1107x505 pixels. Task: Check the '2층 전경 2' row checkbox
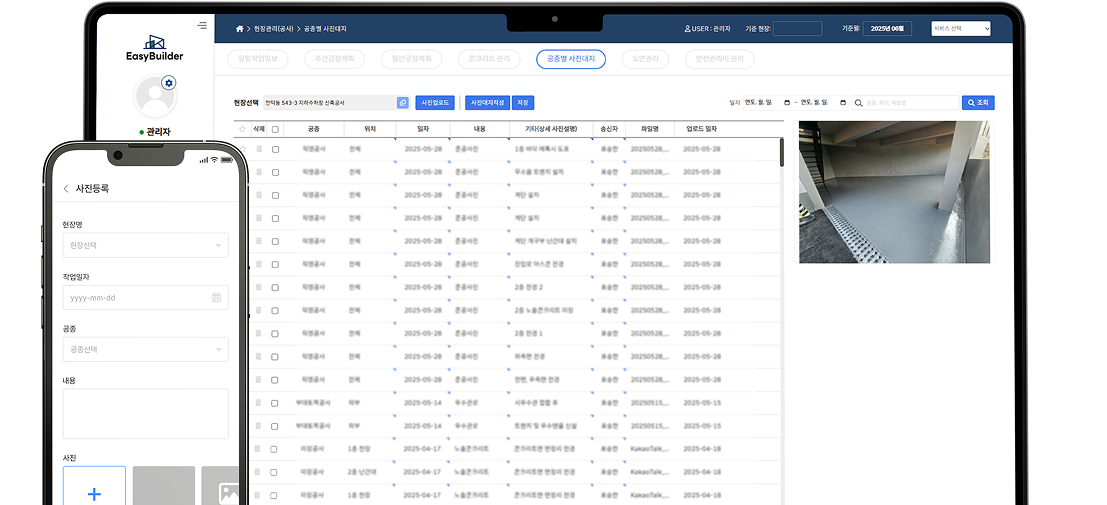tap(275, 287)
